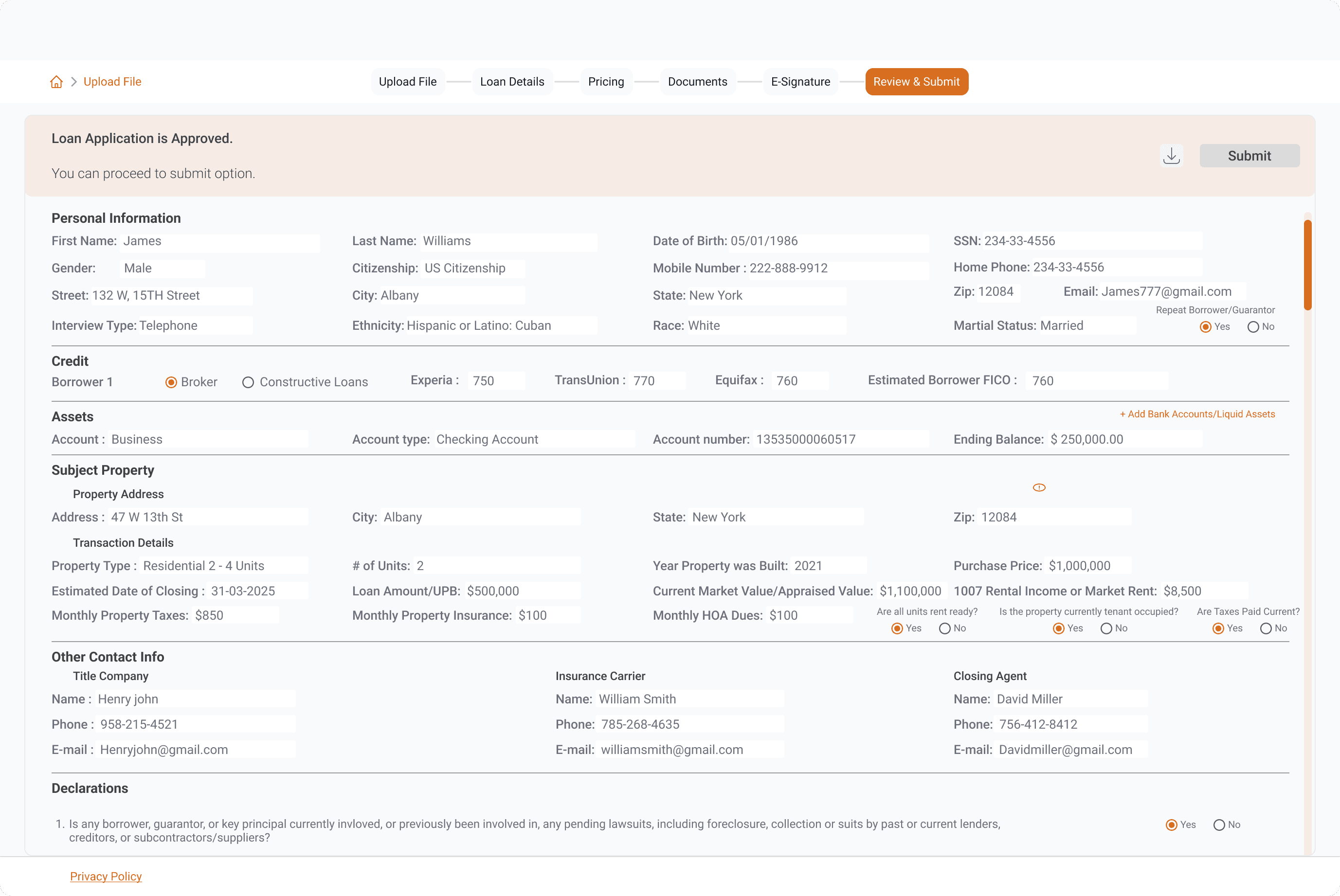Choose the Constructive Loans option
The height and width of the screenshot is (896, 1340).
(248, 382)
